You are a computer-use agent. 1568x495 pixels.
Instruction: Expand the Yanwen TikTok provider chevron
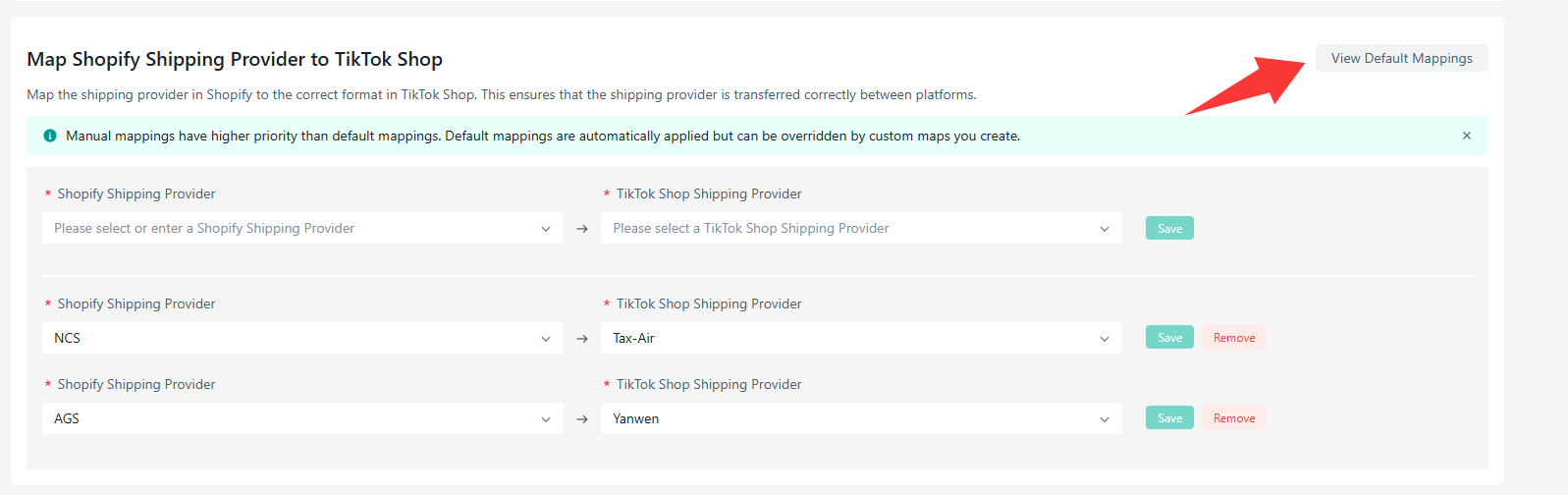(1105, 419)
